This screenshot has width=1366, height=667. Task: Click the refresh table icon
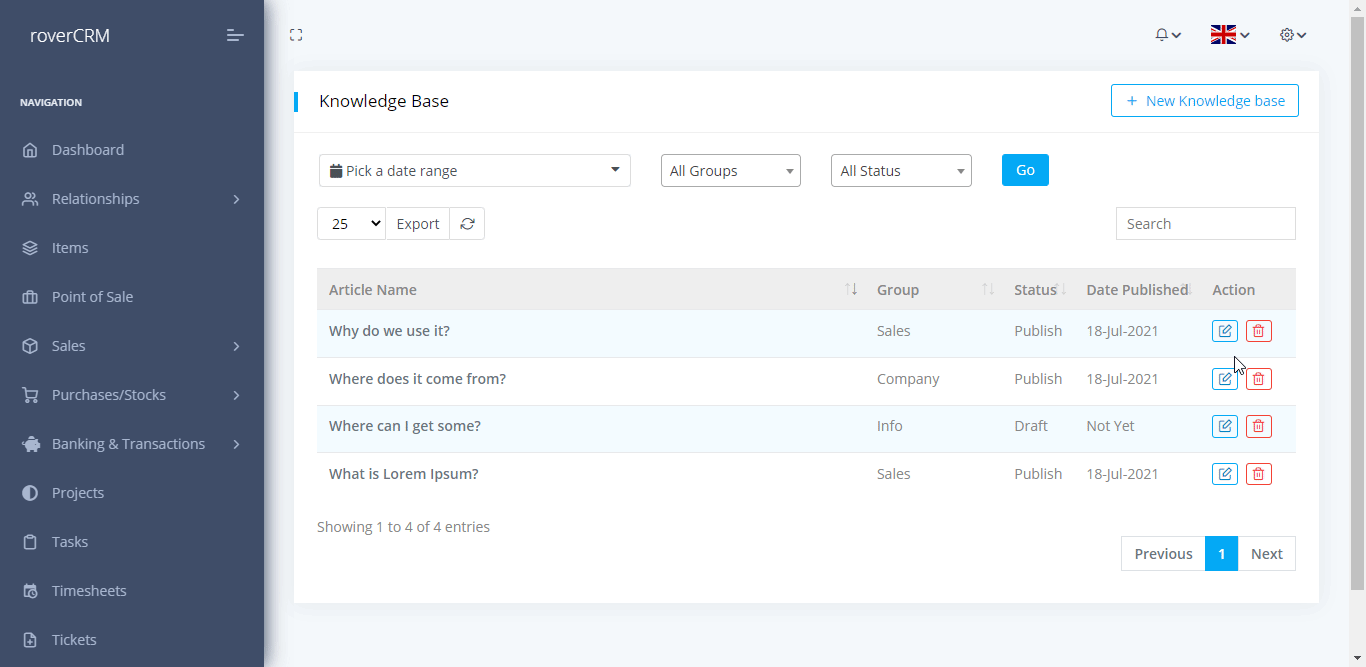point(467,224)
